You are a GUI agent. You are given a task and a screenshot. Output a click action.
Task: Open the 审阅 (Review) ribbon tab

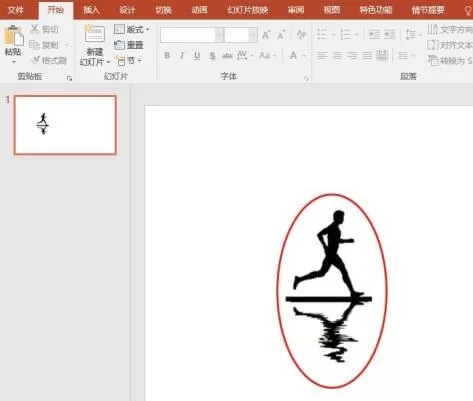(x=296, y=10)
